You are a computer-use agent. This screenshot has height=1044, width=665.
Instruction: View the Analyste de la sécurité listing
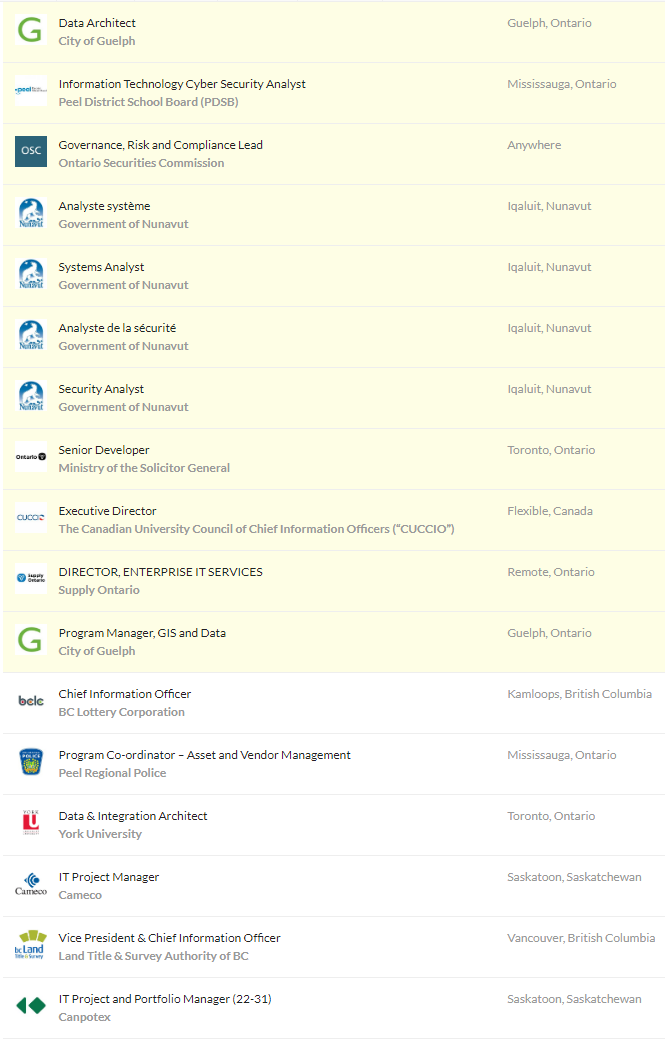pos(117,328)
